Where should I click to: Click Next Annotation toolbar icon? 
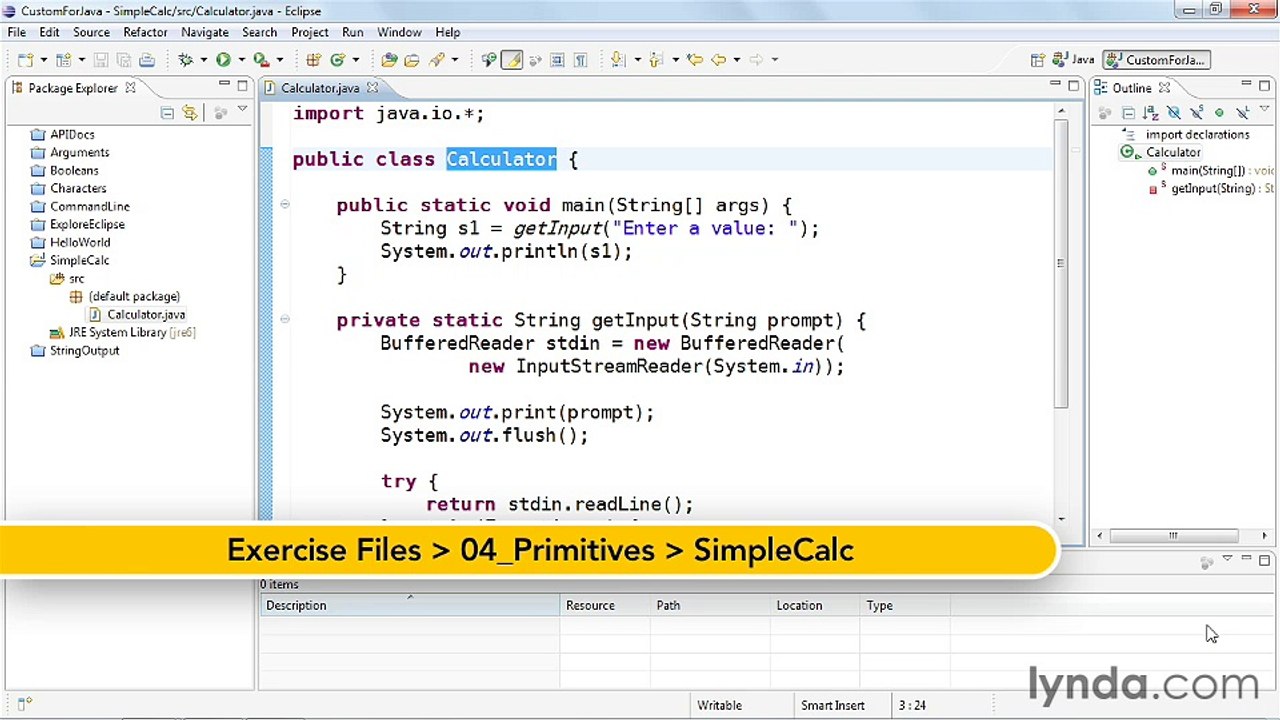pyautogui.click(x=617, y=60)
